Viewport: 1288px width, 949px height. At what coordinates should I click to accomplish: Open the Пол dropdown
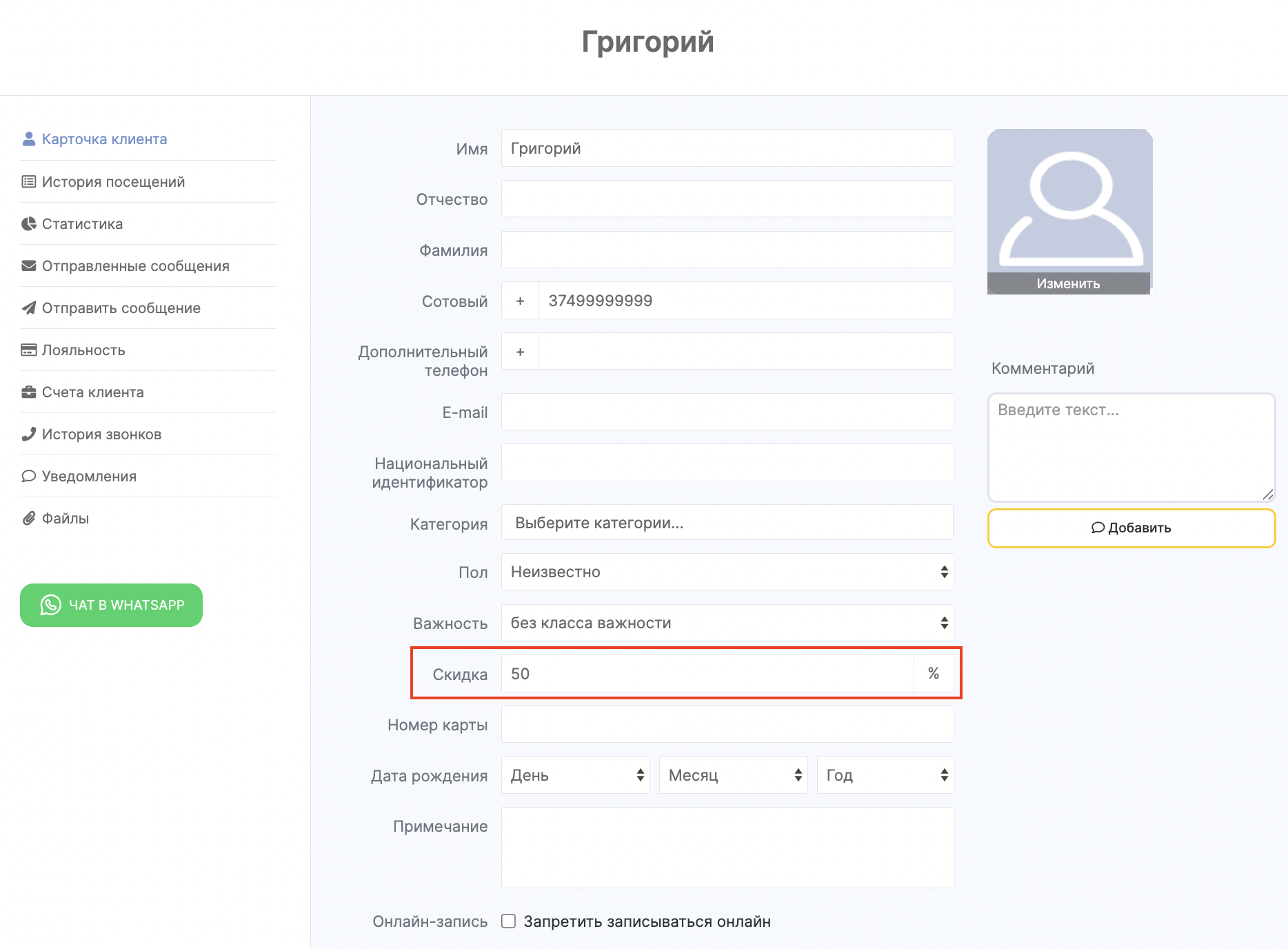click(x=727, y=572)
